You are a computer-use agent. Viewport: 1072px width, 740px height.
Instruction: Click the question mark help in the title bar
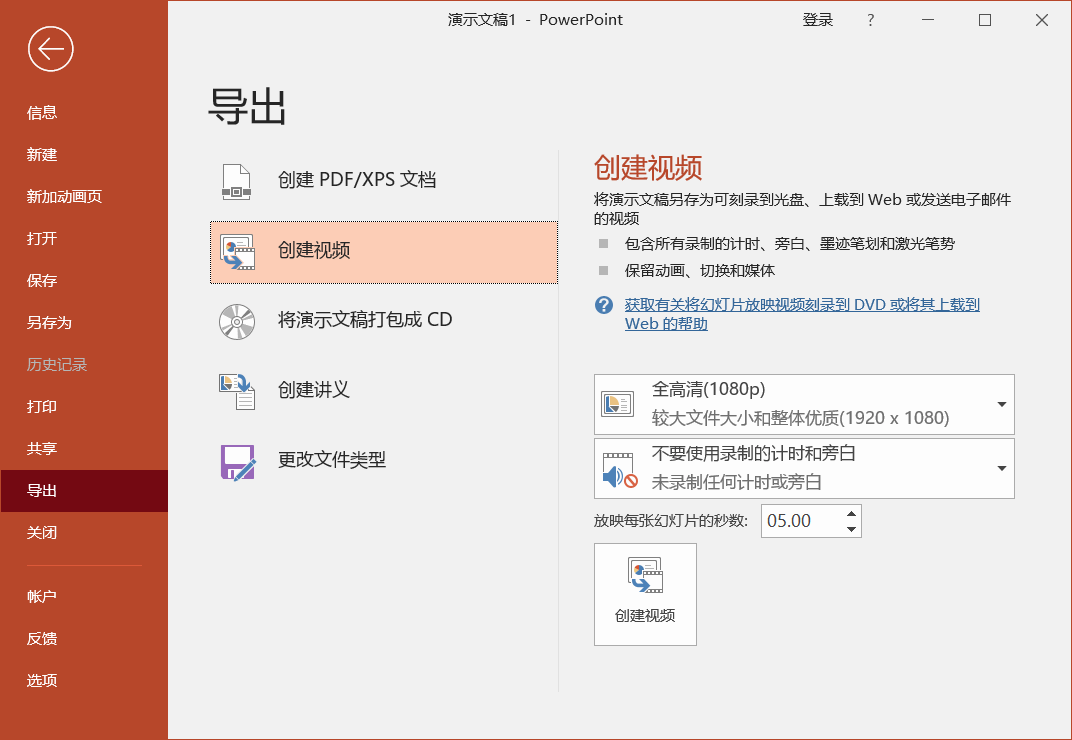[870, 20]
